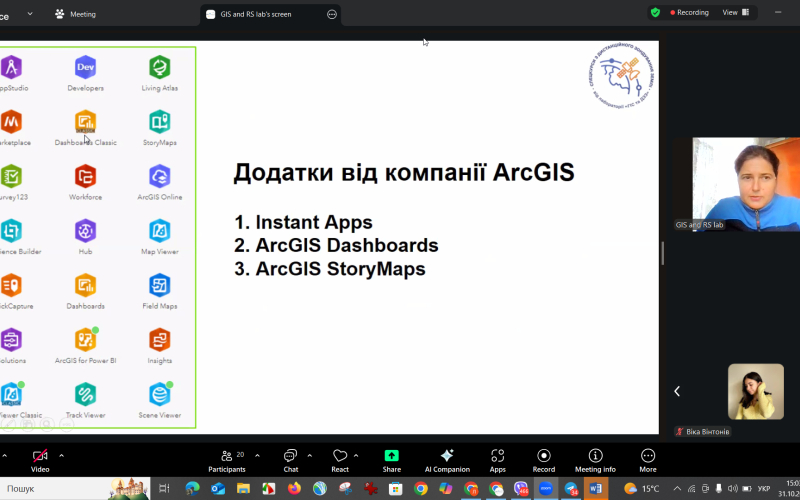Expand the Chat options caret
Screen dimensions: 800x500
309,455
